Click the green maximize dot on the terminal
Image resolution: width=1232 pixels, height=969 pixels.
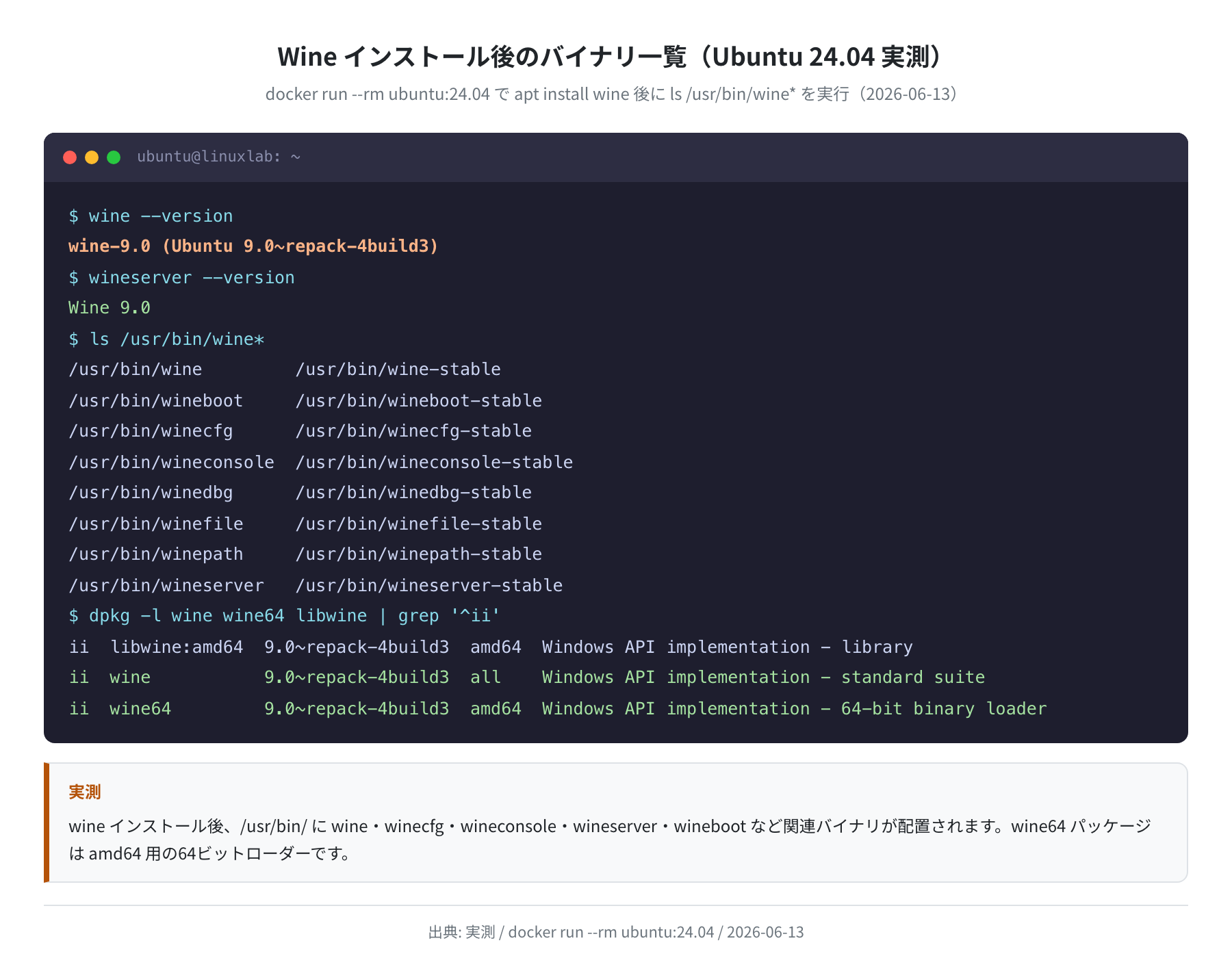point(114,157)
